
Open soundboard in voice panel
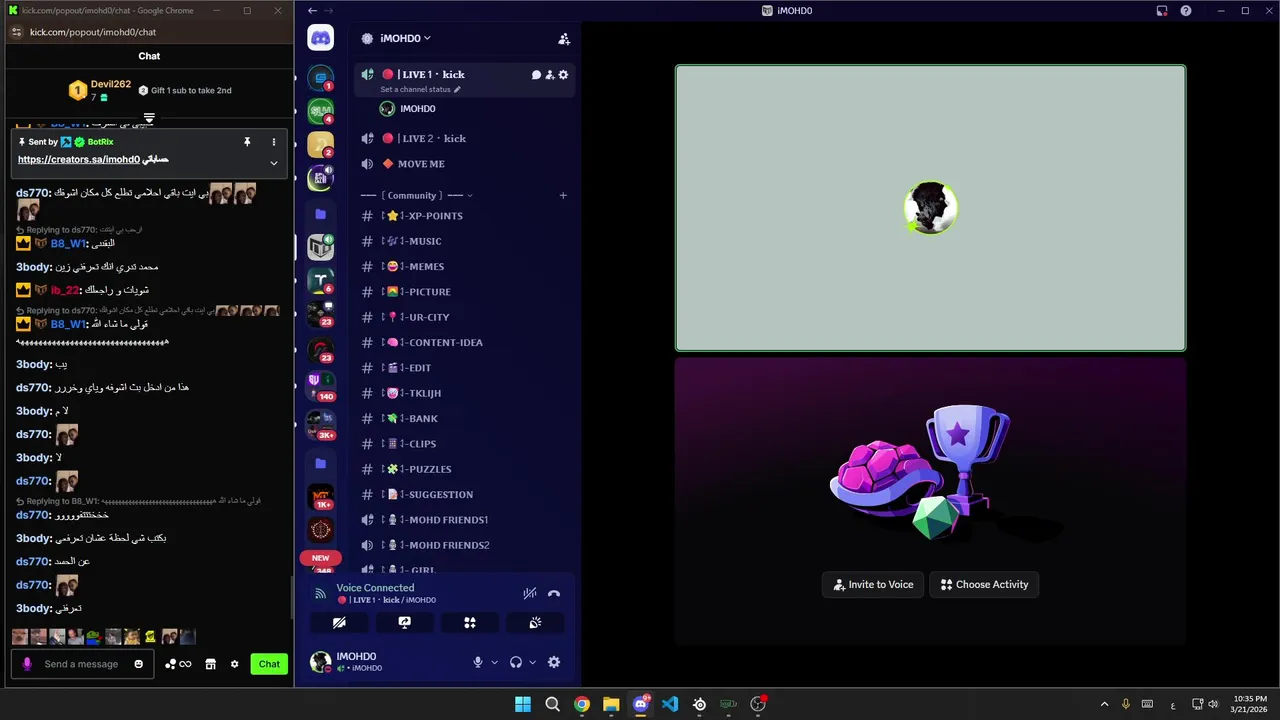click(x=535, y=622)
